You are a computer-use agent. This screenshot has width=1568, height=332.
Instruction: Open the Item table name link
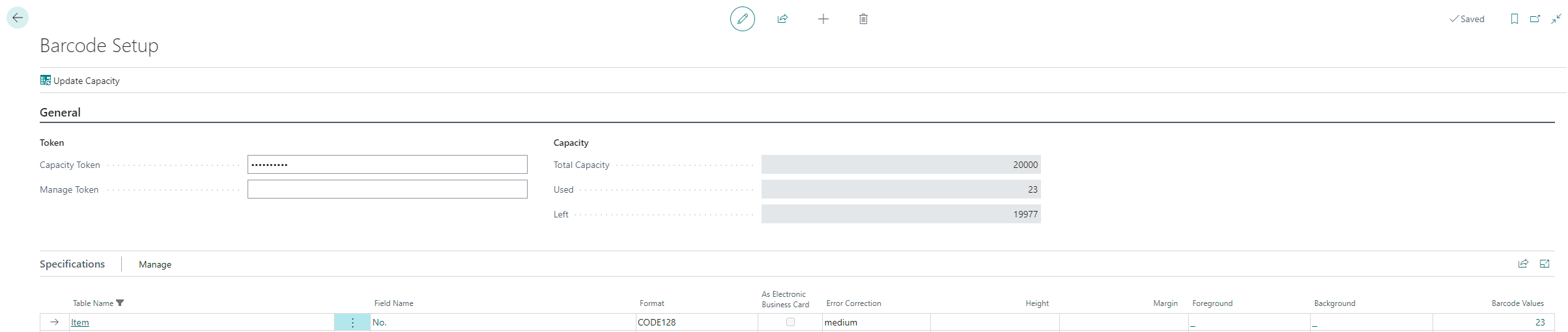click(80, 322)
